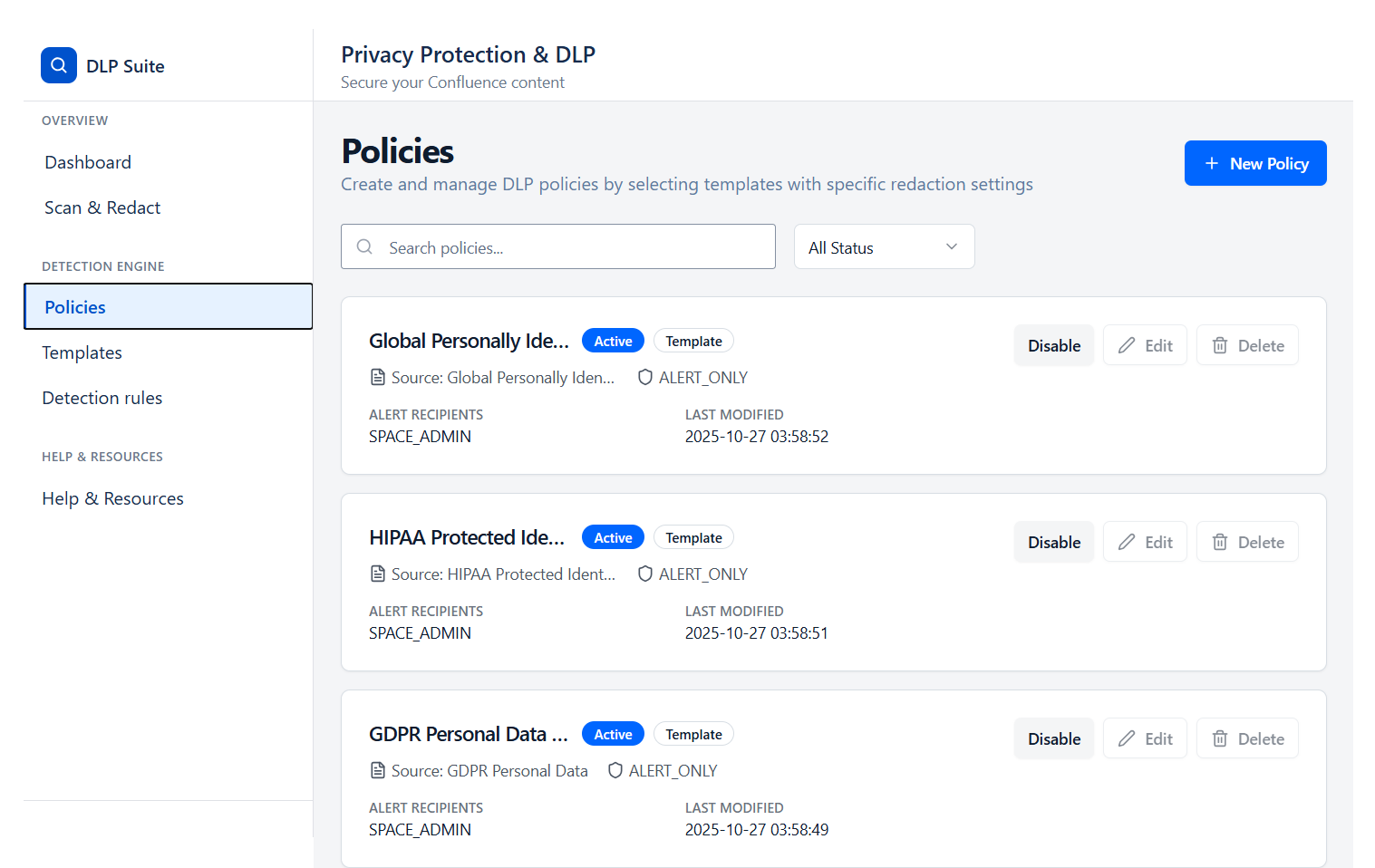The width and height of the screenshot is (1375, 868).
Task: Open Templates in the sidebar
Action: coord(82,352)
